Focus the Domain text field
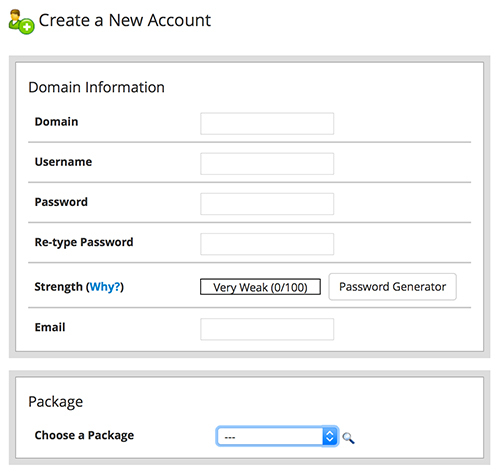500x473 pixels. coord(267,124)
